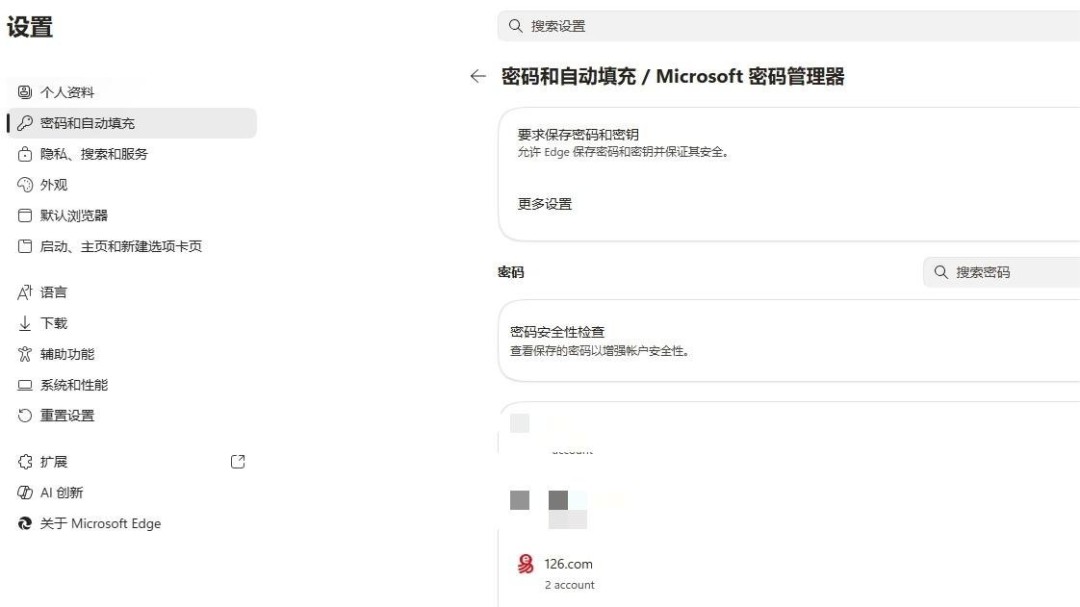Viewport: 1080px width, 607px height.
Task: Click the red 126.com site icon
Action: click(526, 564)
